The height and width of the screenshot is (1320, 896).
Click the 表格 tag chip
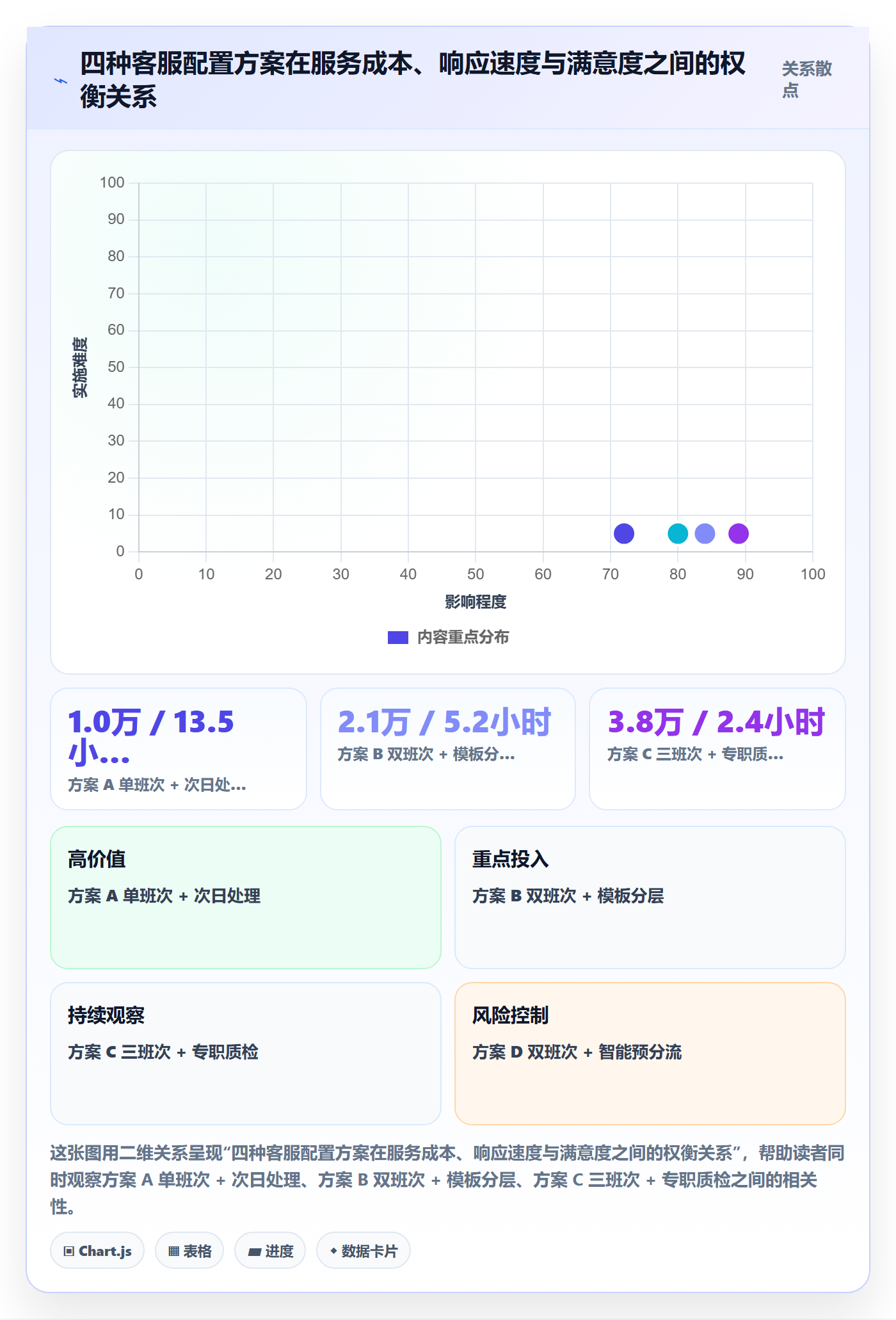(189, 1251)
